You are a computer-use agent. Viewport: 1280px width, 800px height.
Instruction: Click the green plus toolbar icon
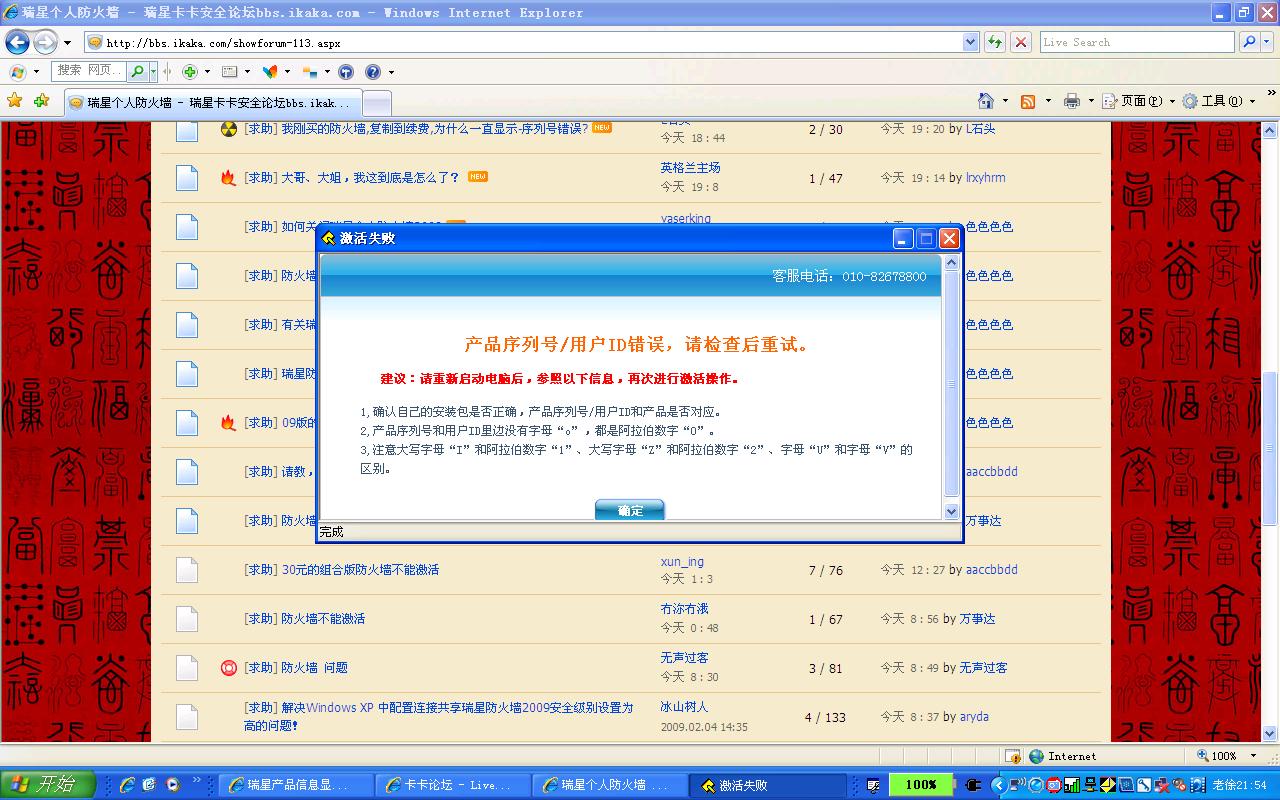tap(190, 72)
